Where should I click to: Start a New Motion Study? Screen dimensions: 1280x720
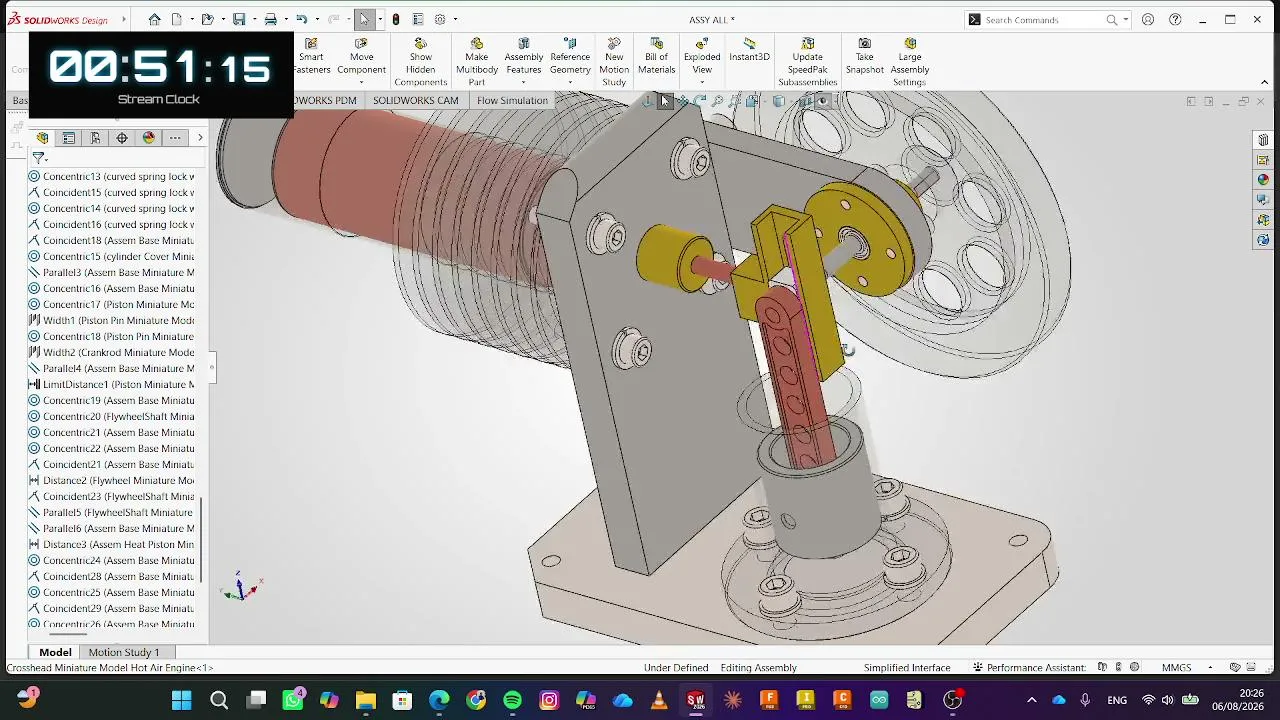tap(614, 62)
